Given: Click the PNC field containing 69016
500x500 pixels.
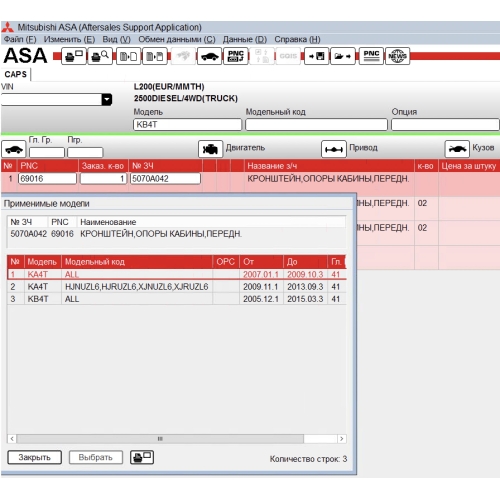Looking at the screenshot, I should 47,178.
